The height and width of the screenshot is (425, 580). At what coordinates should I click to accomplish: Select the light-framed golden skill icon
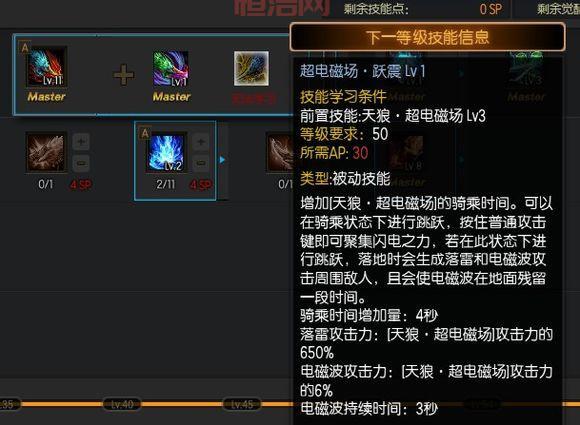[251, 68]
